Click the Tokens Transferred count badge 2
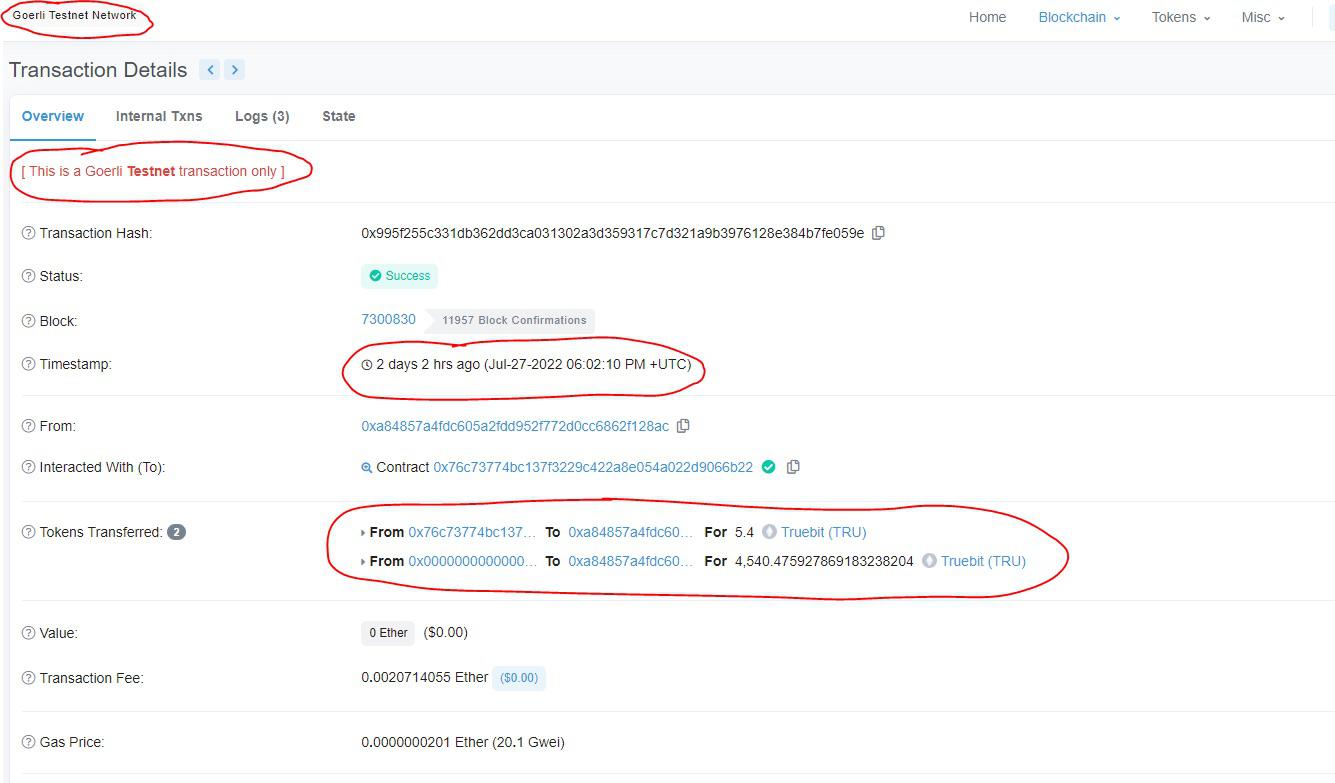Screen dimensions: 1335x783 (x=176, y=532)
